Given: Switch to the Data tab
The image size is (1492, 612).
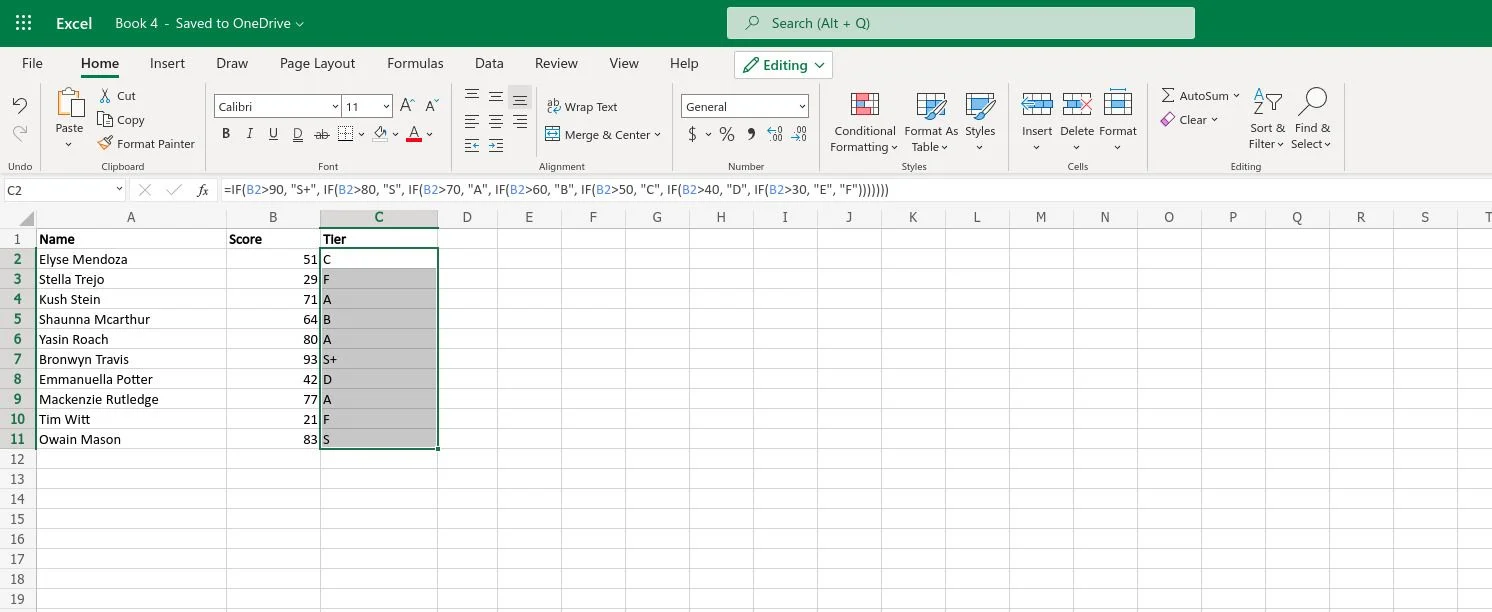Looking at the screenshot, I should [489, 63].
